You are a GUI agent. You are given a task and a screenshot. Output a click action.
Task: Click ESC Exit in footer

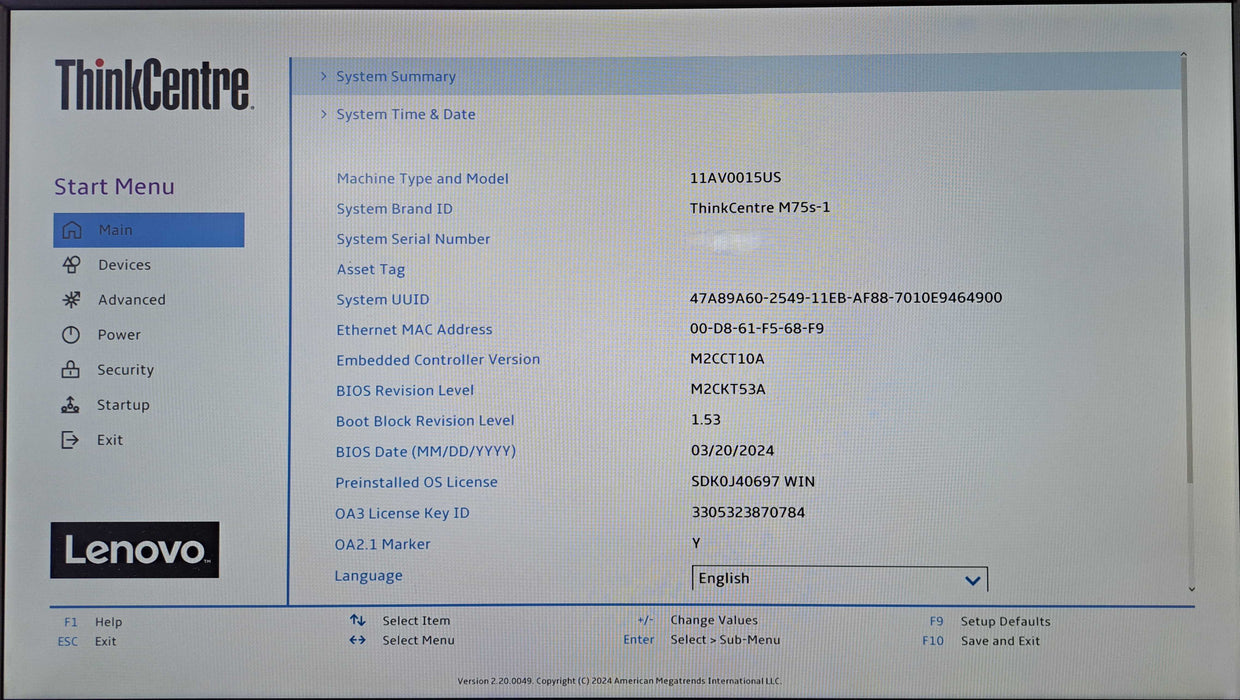coord(87,642)
